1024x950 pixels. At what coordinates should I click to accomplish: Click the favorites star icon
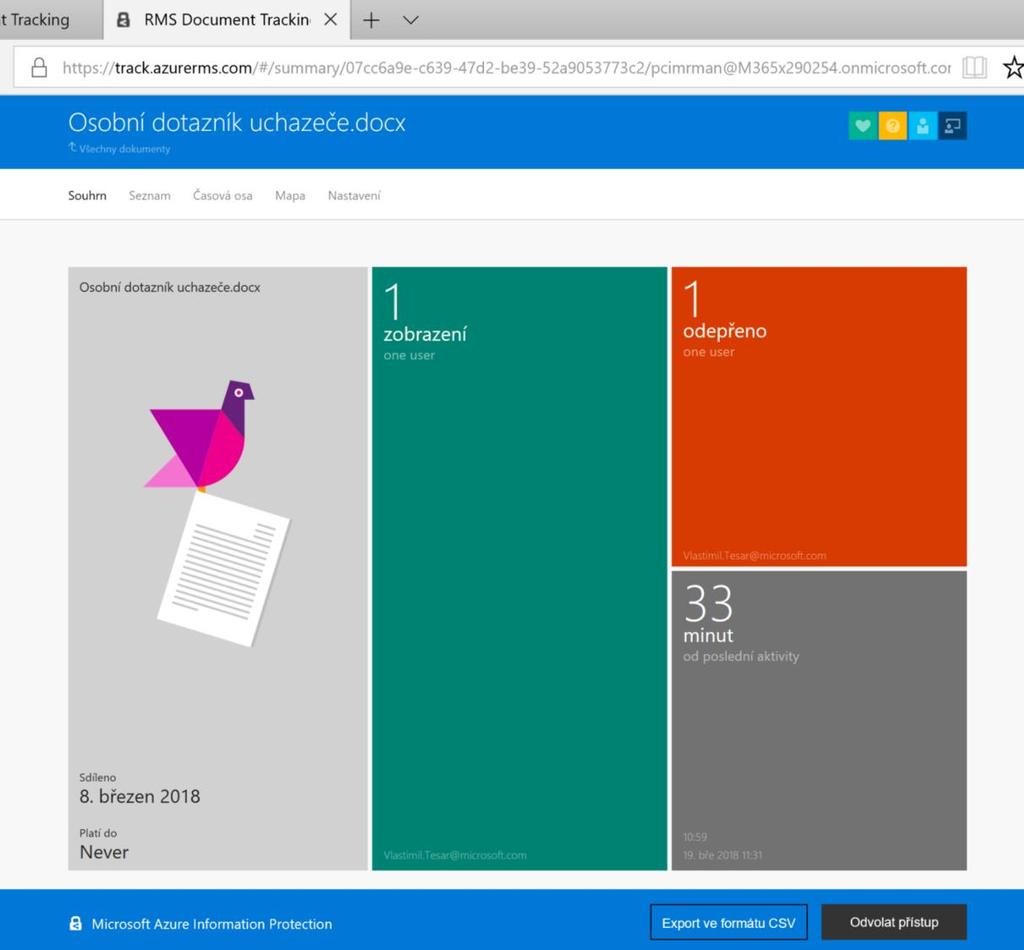[x=1014, y=67]
